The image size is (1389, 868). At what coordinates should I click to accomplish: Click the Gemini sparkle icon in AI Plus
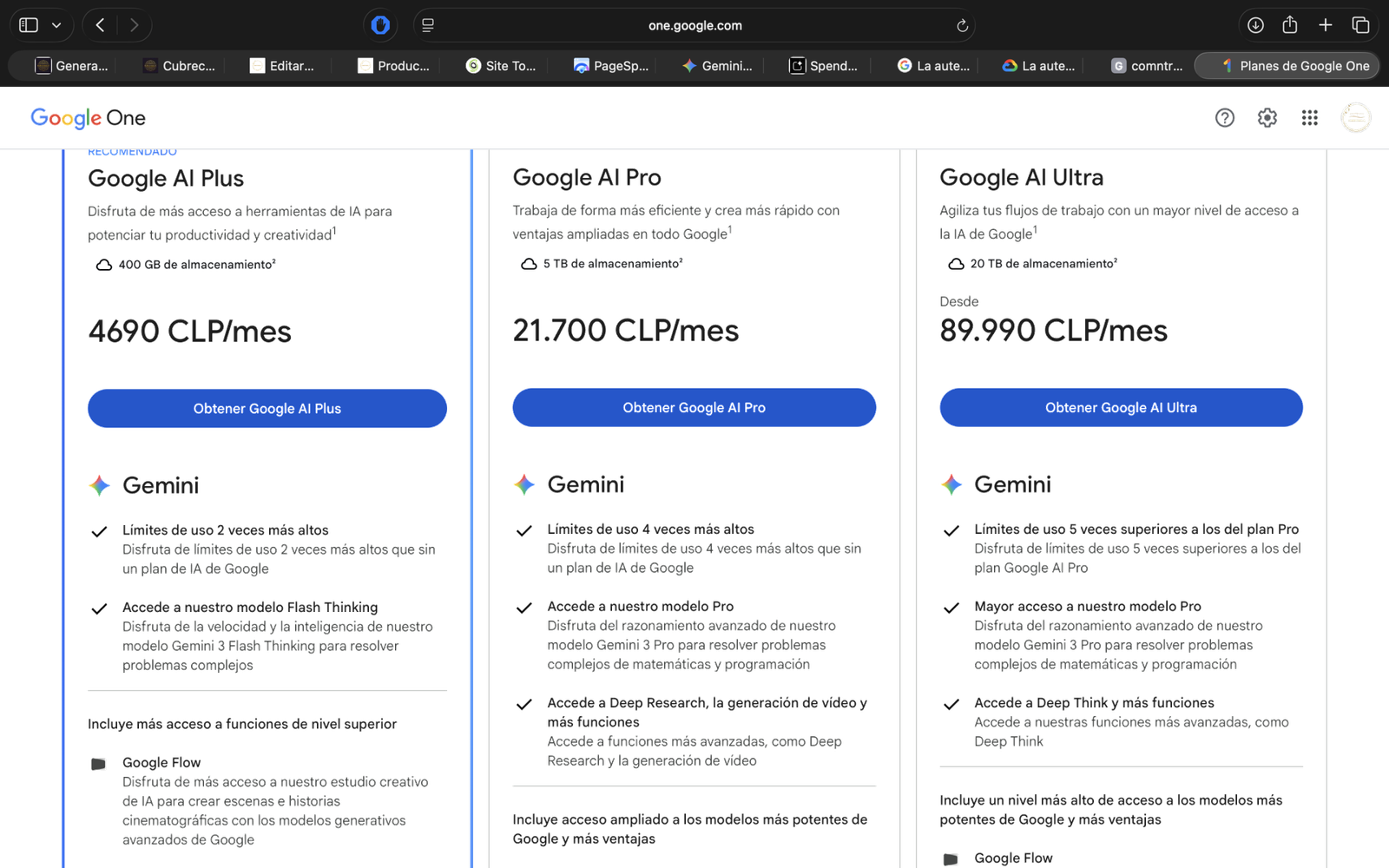[x=100, y=485]
